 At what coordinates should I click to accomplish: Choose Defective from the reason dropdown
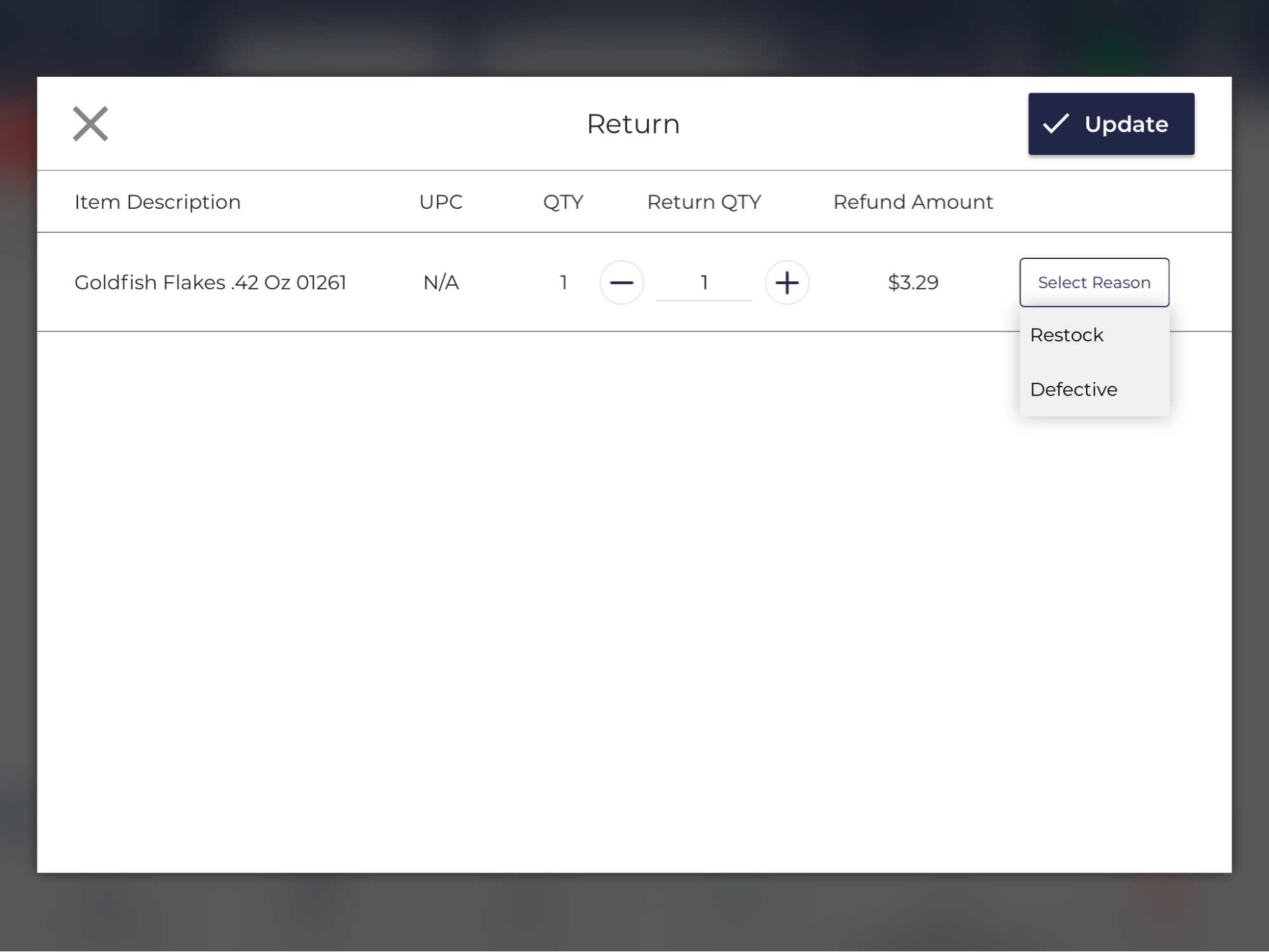(x=1073, y=389)
